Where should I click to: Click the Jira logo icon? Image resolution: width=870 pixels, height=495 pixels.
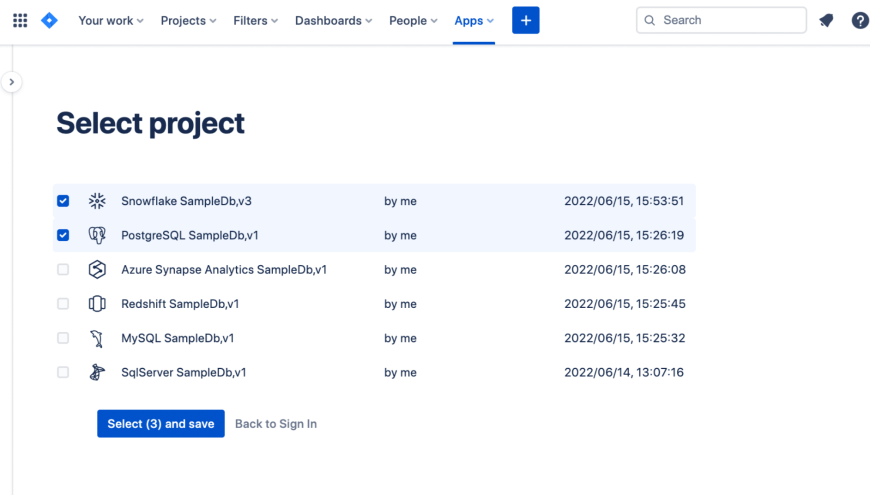(49, 20)
